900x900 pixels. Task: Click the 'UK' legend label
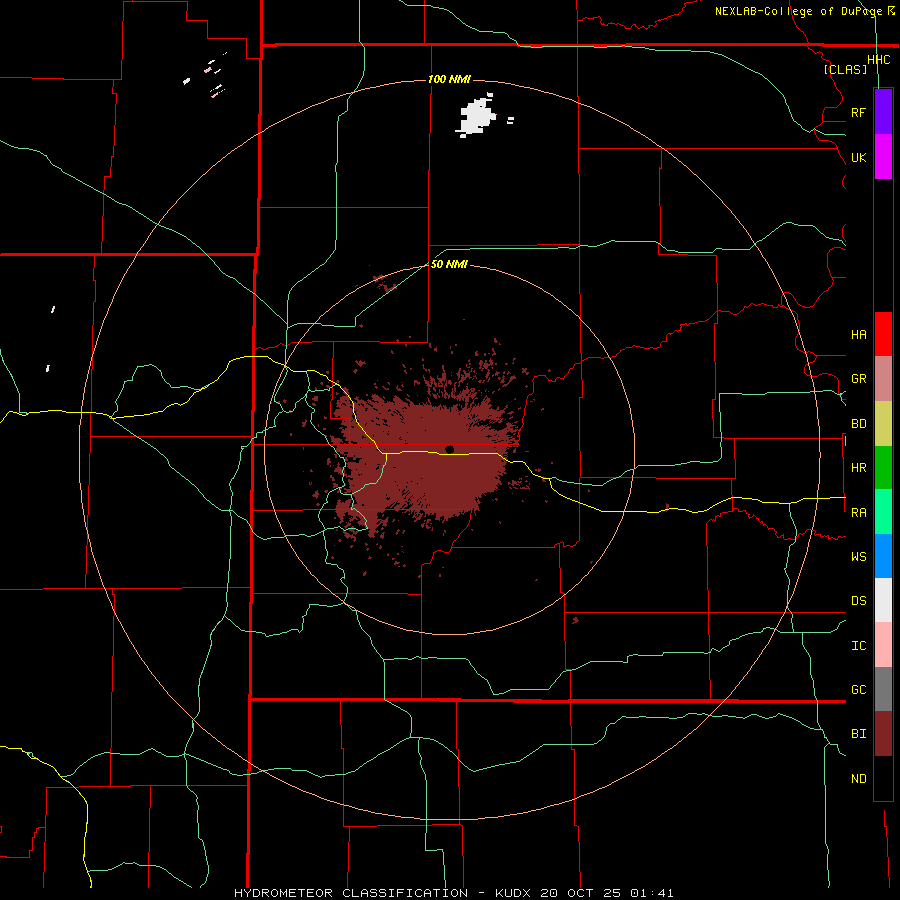(x=858, y=157)
